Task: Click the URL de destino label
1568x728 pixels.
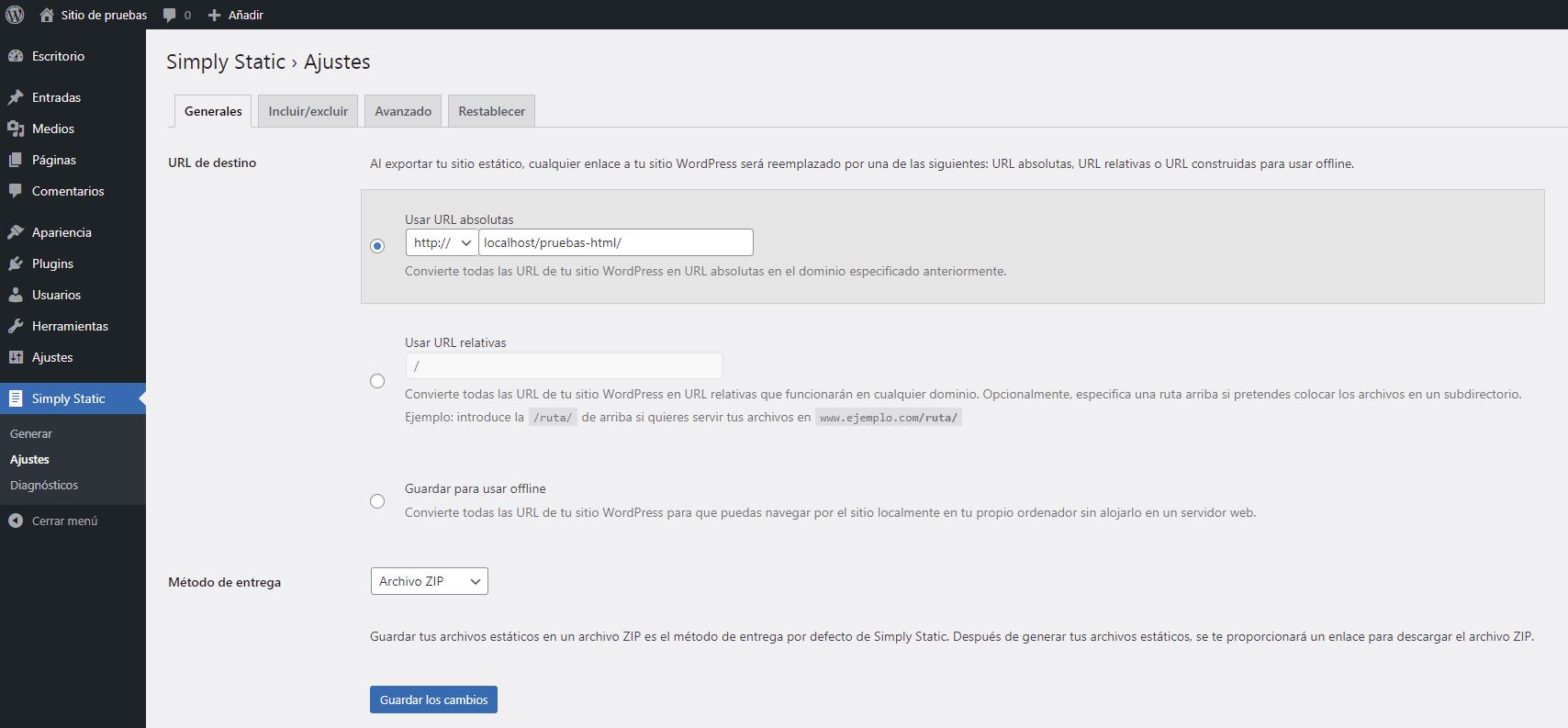Action: coord(212,162)
